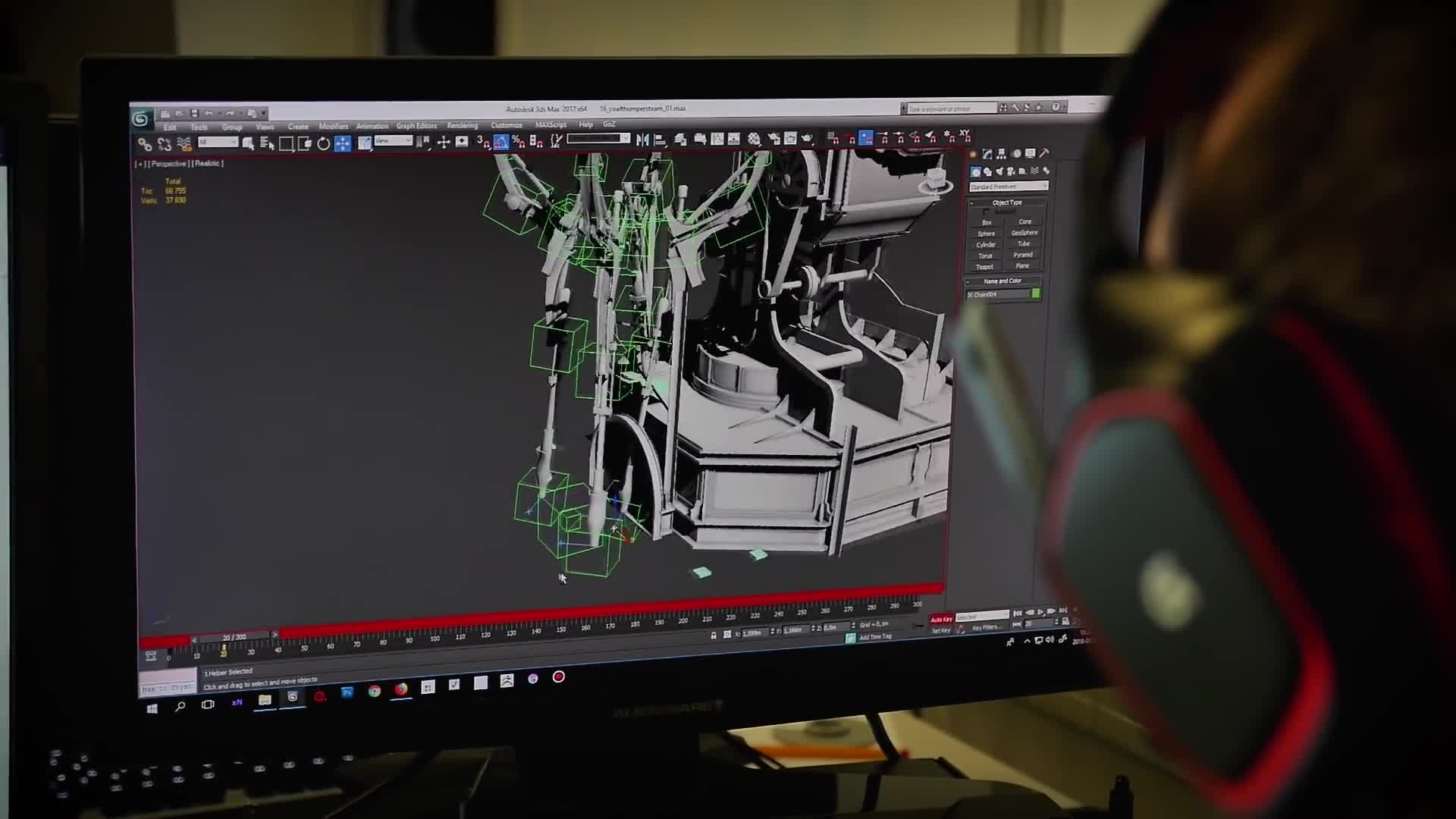Click the Mirror tool
The image size is (1456, 819).
pyautogui.click(x=642, y=139)
